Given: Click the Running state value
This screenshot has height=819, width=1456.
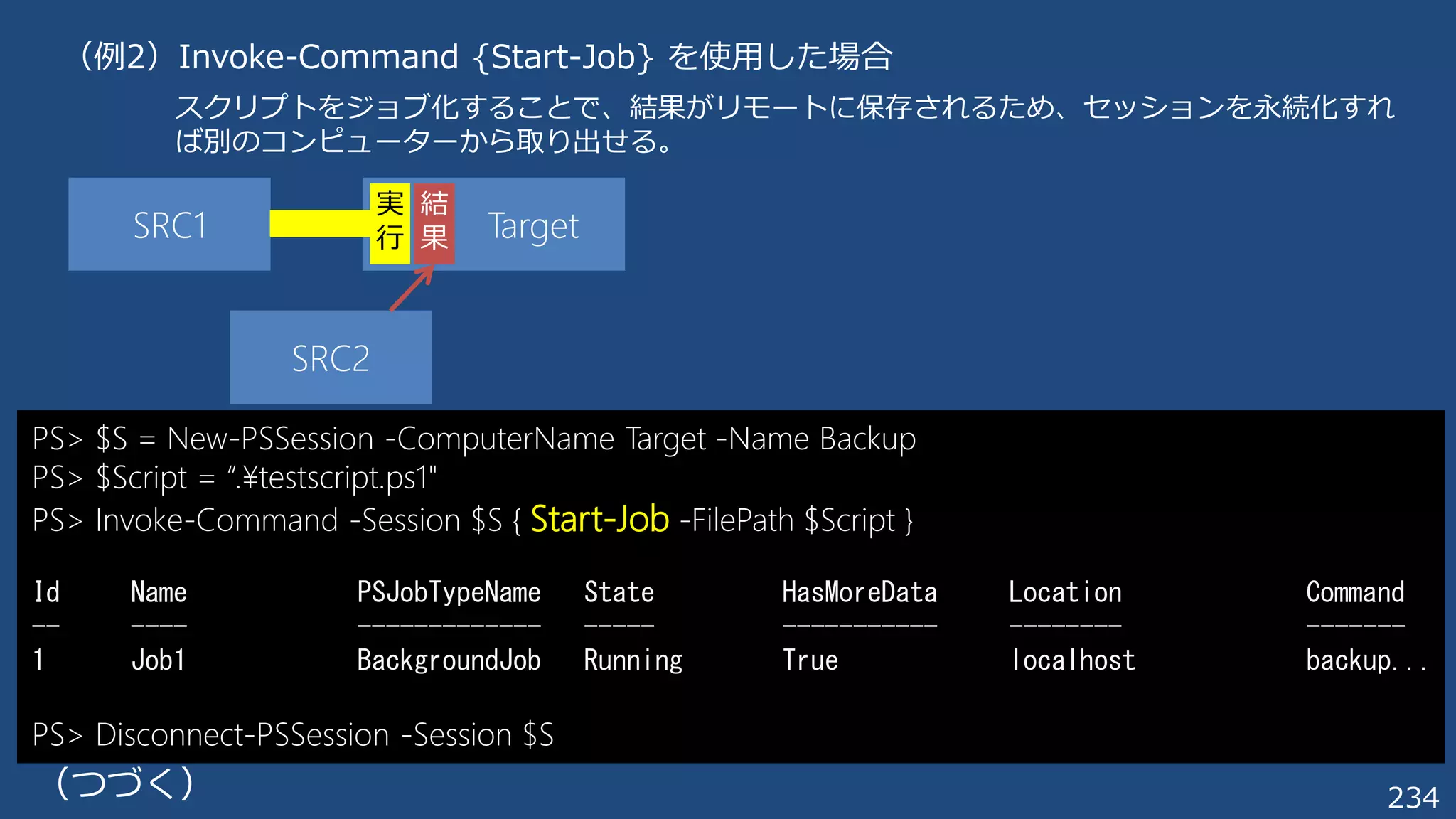Looking at the screenshot, I should tap(633, 660).
